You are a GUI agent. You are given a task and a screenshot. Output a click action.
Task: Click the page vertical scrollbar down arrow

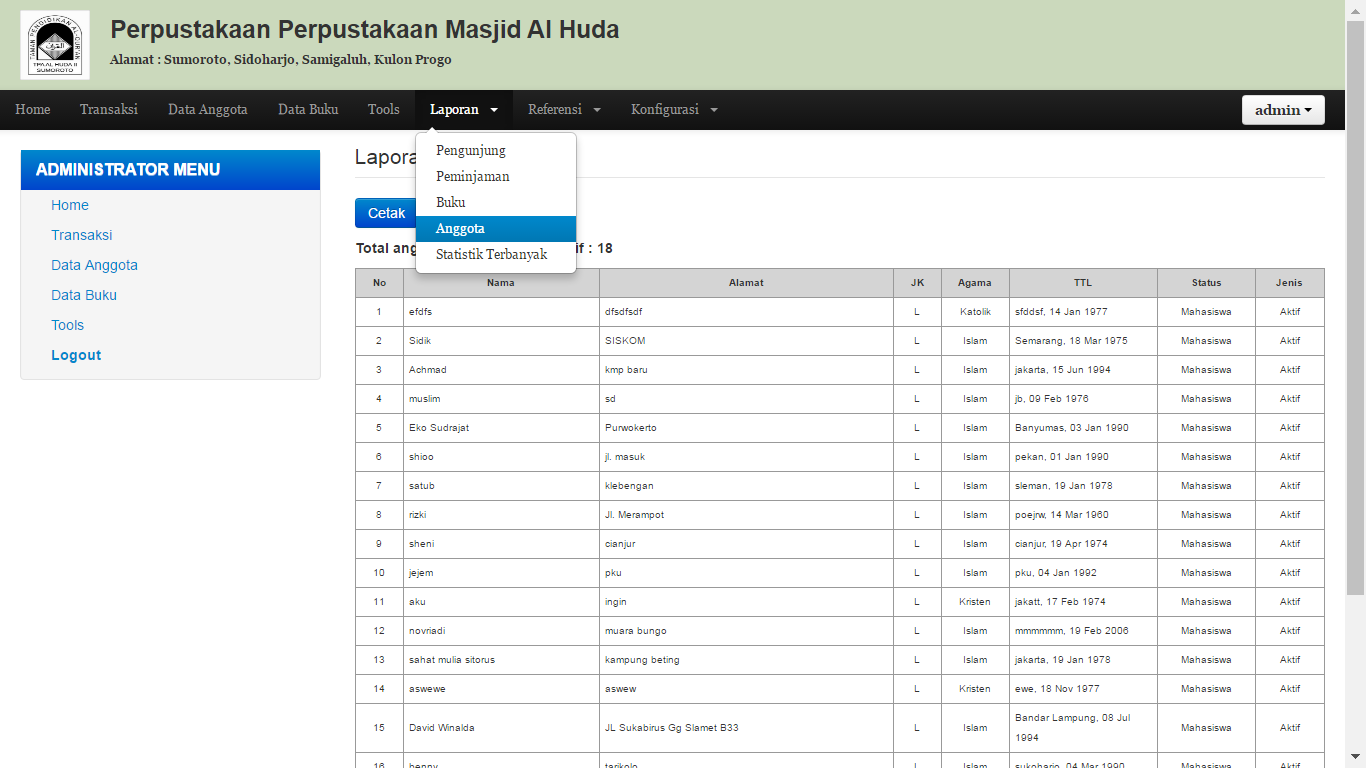[1355, 757]
